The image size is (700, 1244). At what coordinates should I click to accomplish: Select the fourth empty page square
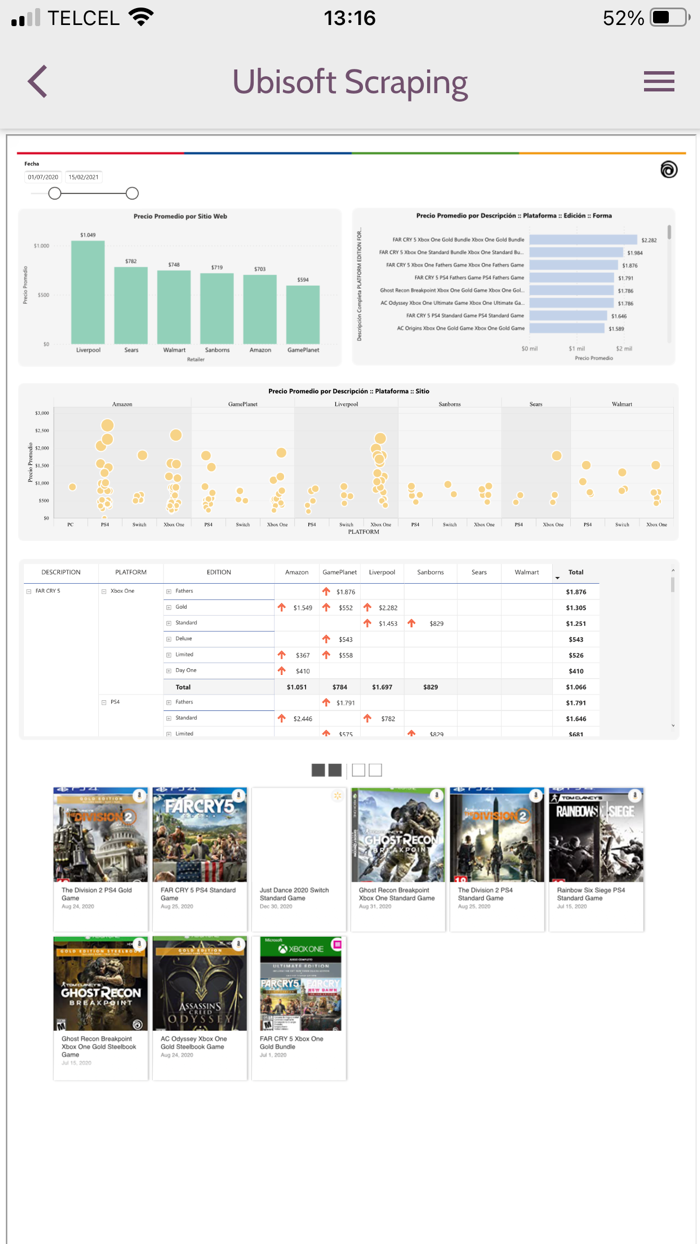point(375,770)
